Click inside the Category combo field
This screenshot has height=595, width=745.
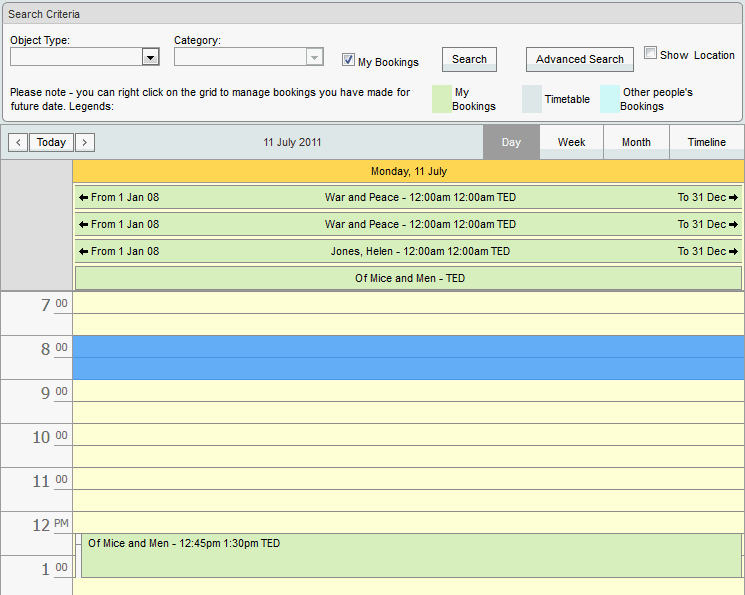tap(240, 57)
